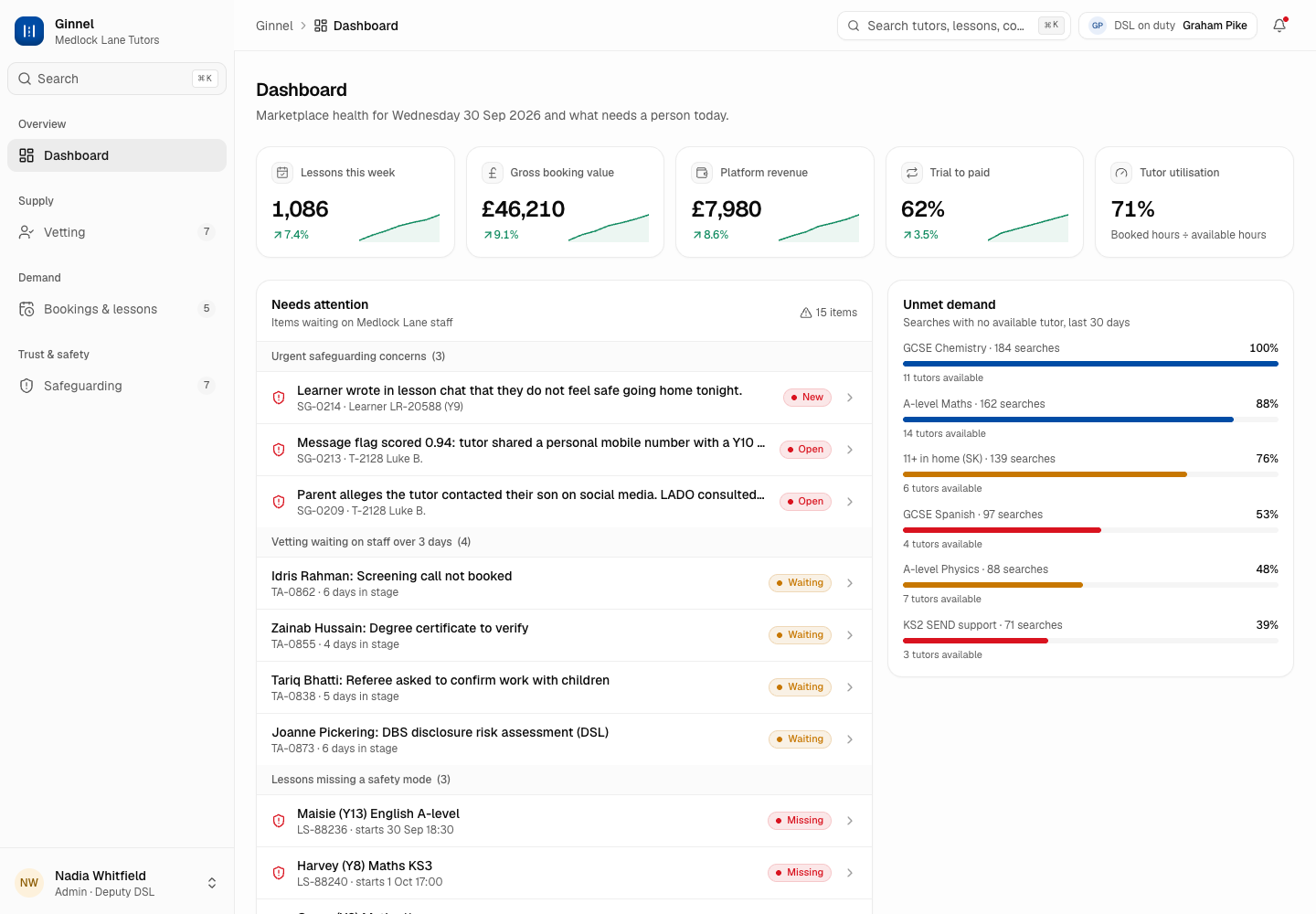Click the shield icon for SG-0213
This screenshot has width=1316, height=914.
coord(279,450)
